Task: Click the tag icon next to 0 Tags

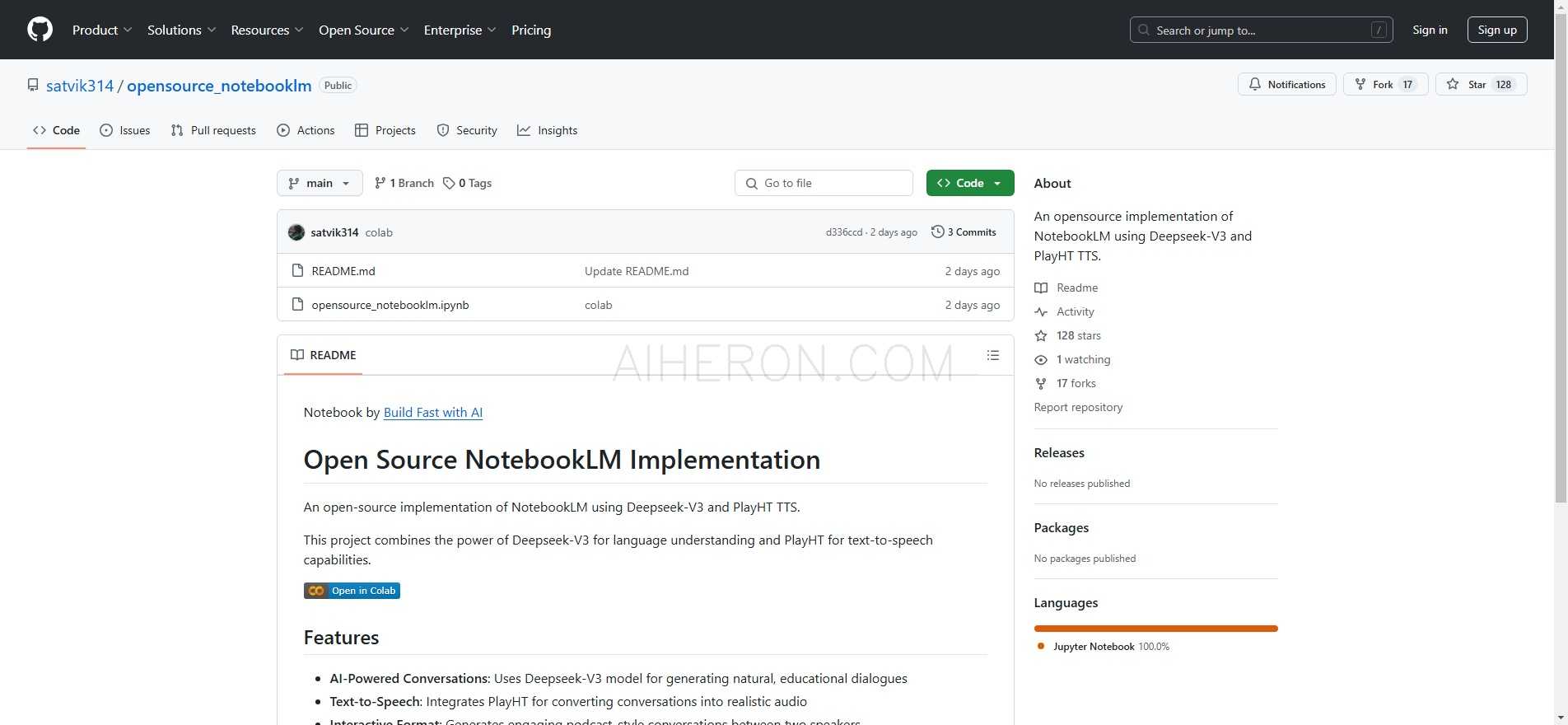Action: tap(449, 183)
